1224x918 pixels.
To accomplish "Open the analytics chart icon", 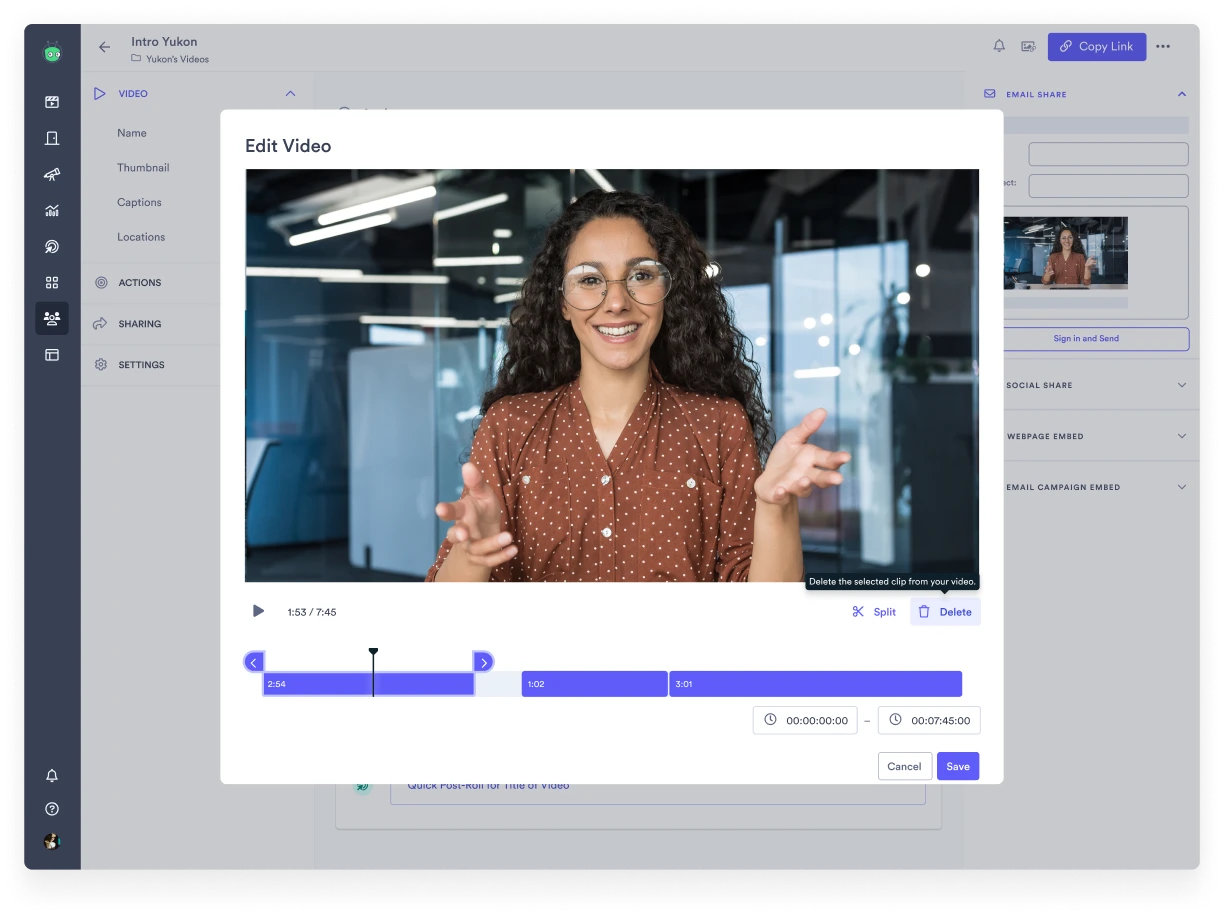I will pyautogui.click(x=52, y=210).
